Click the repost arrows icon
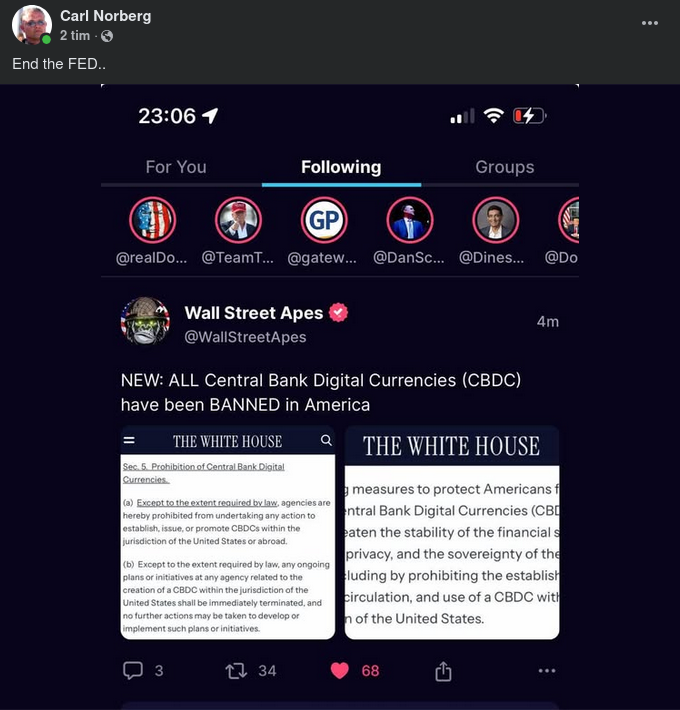 [x=236, y=671]
